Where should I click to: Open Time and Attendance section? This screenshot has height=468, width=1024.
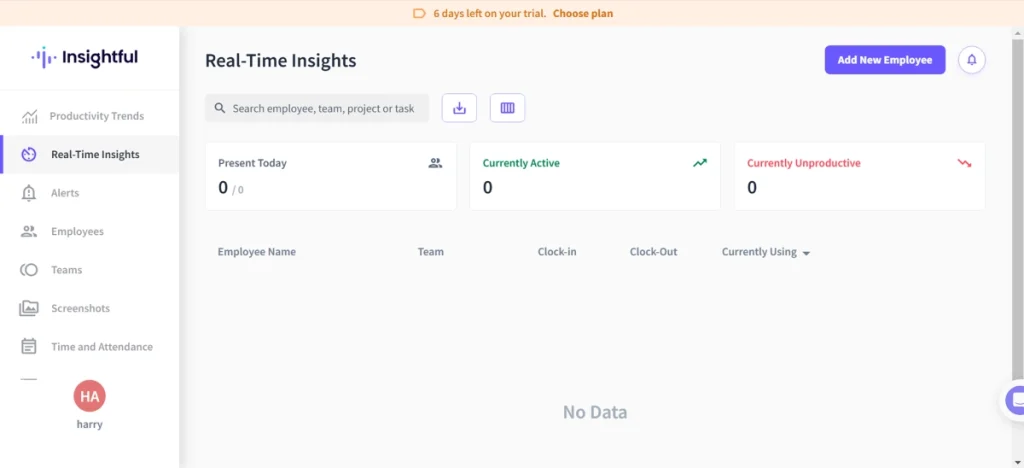point(89,347)
